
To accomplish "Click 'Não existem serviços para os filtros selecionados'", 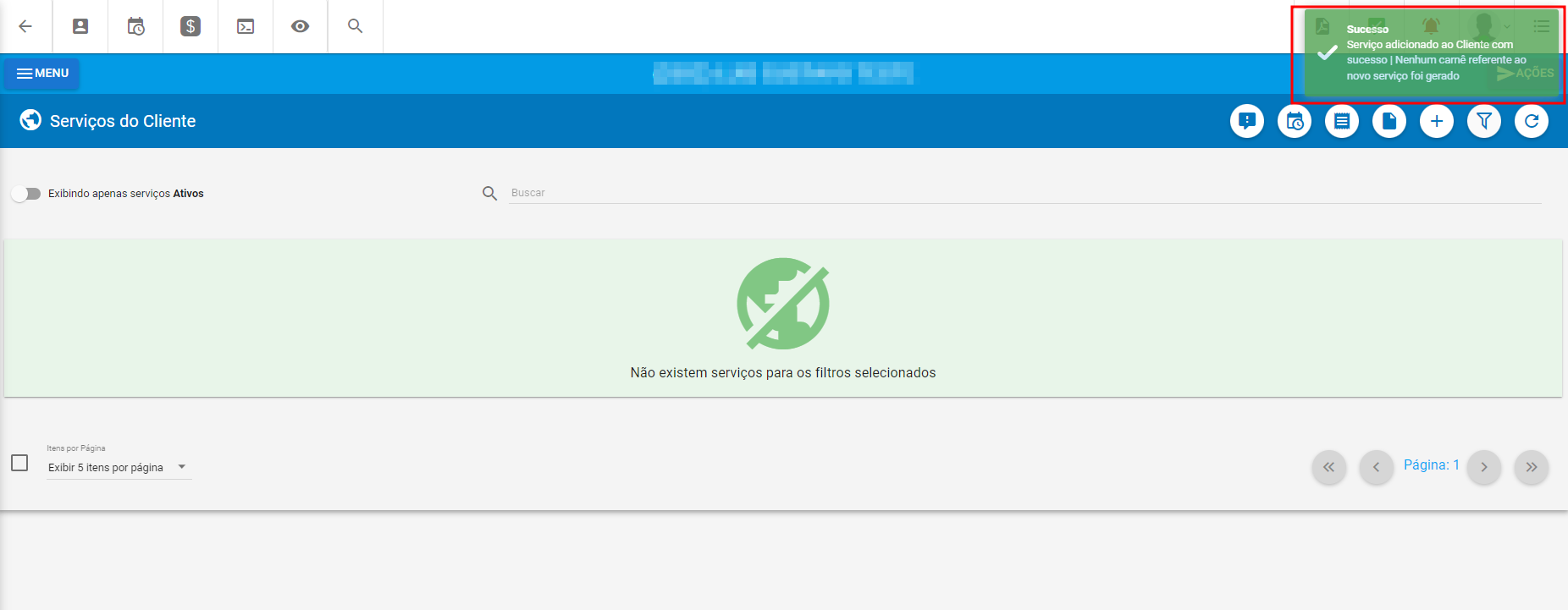I will [783, 373].
